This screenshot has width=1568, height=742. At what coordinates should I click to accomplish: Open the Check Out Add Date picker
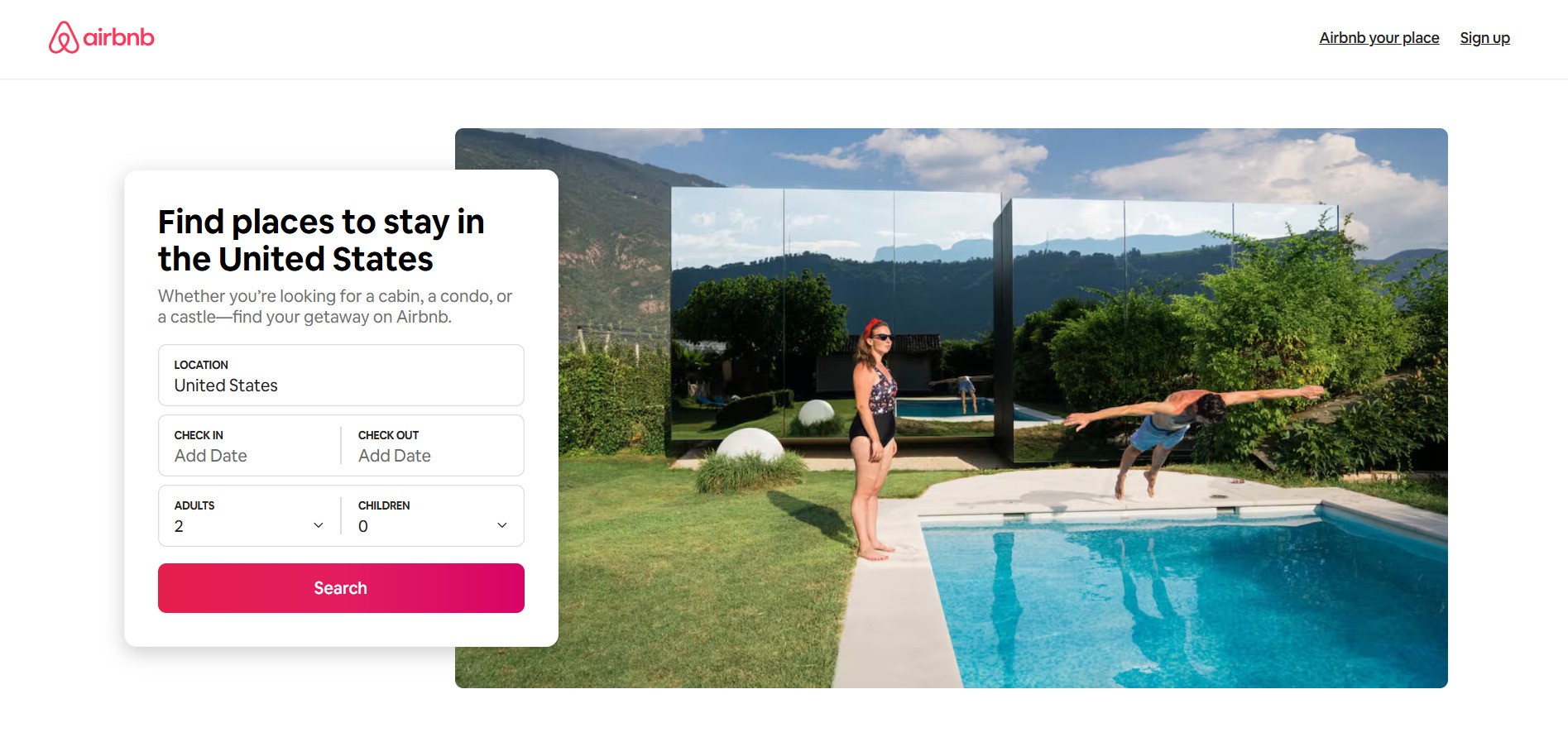point(433,445)
